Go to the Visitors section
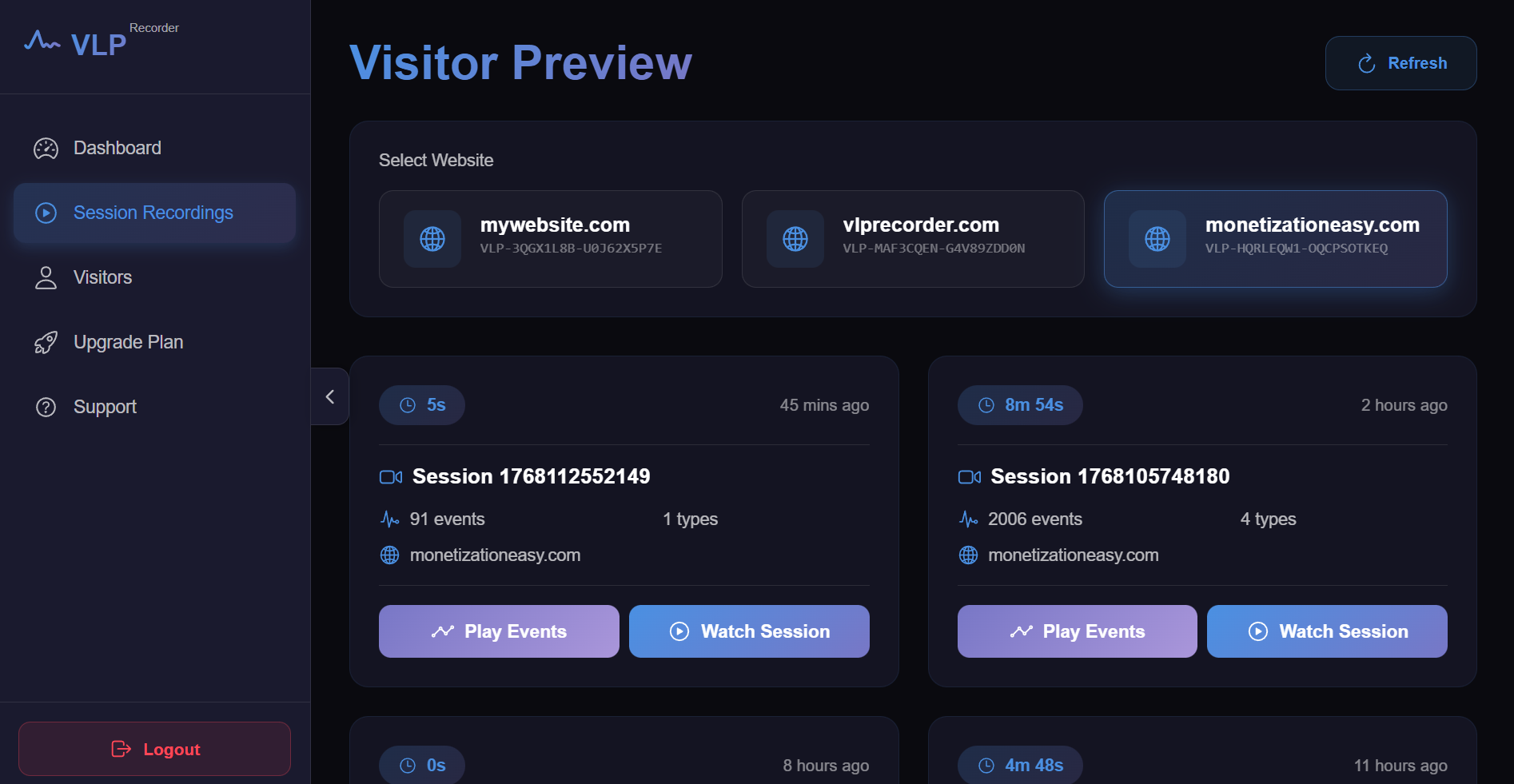The image size is (1514, 784). point(154,277)
